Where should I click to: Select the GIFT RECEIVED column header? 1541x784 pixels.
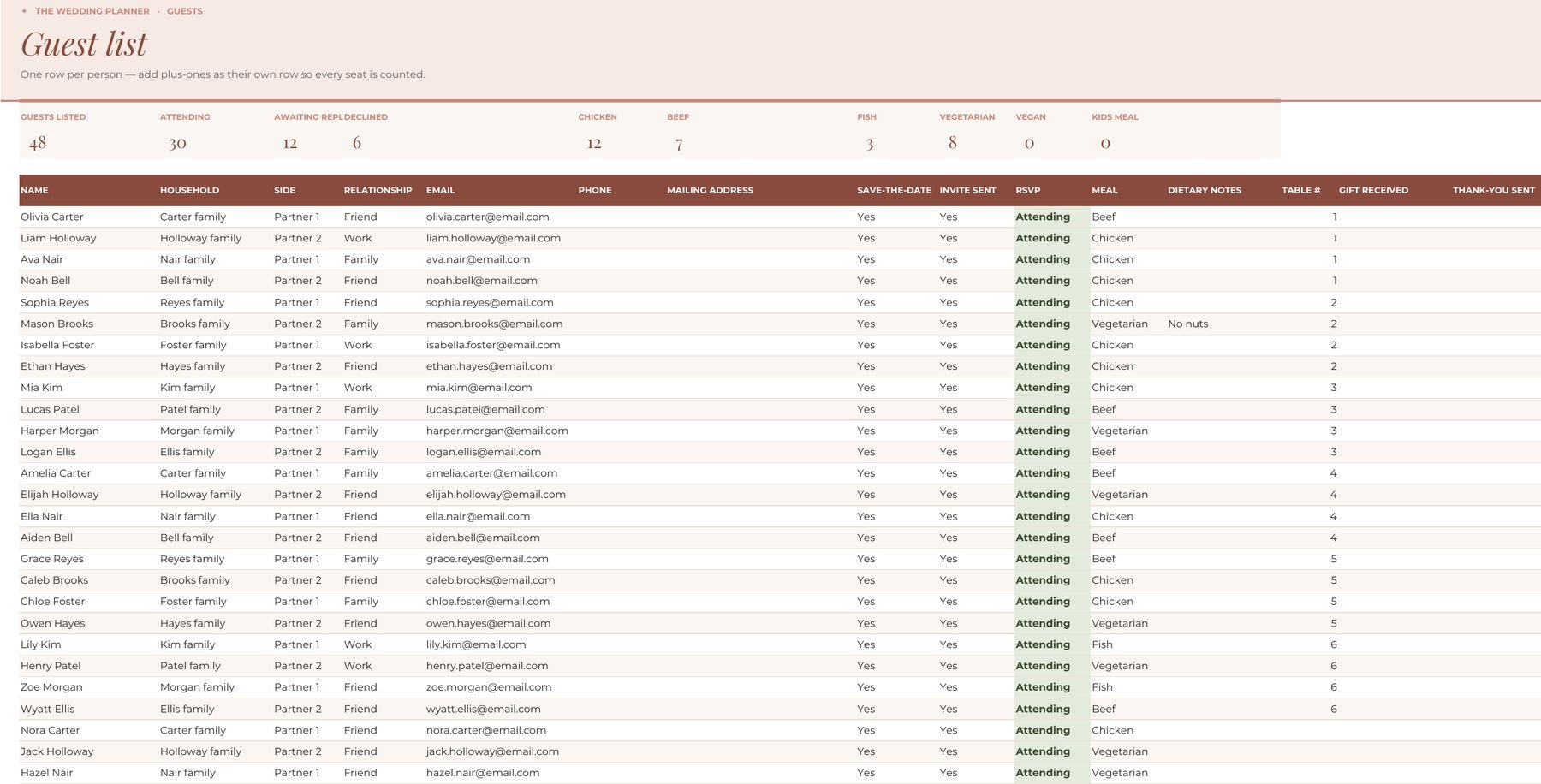click(1373, 190)
